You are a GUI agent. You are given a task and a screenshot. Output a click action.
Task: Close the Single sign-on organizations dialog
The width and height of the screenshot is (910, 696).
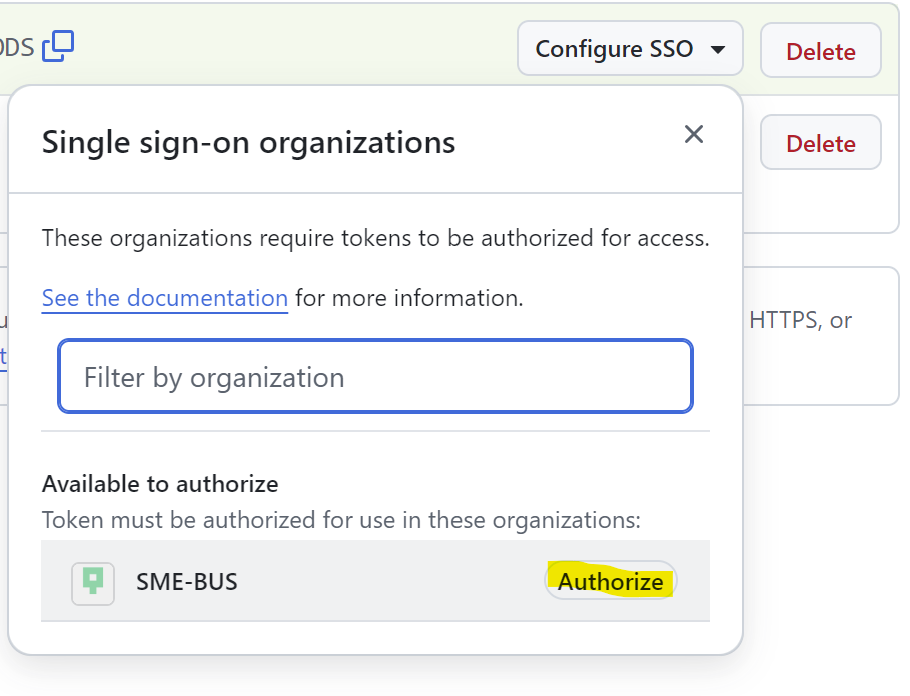[694, 134]
